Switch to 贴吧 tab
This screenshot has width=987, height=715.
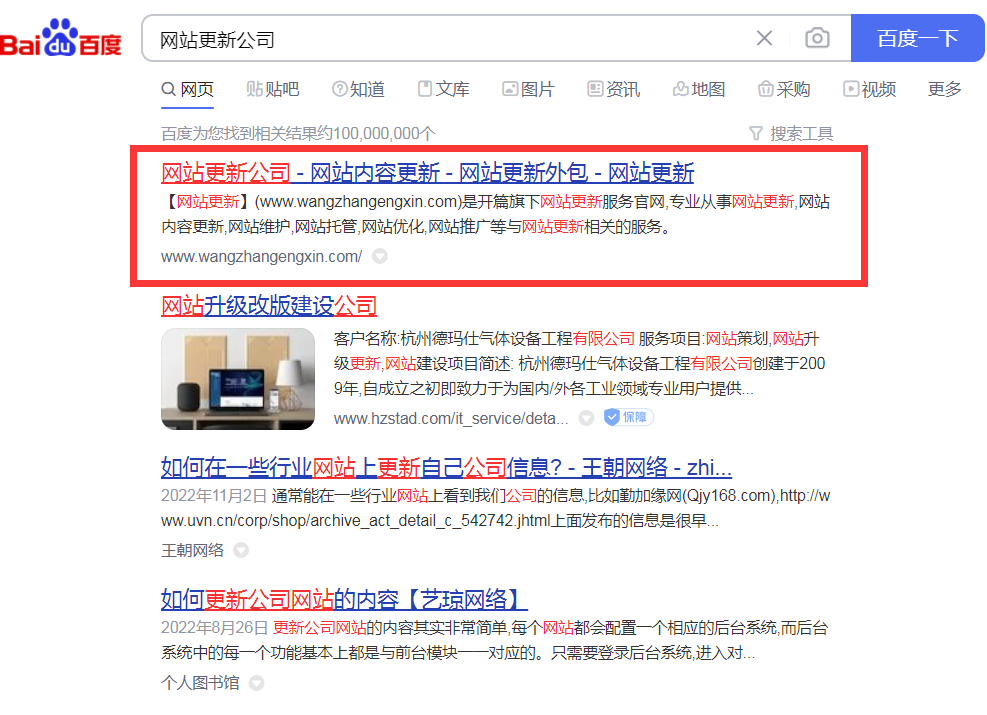273,89
